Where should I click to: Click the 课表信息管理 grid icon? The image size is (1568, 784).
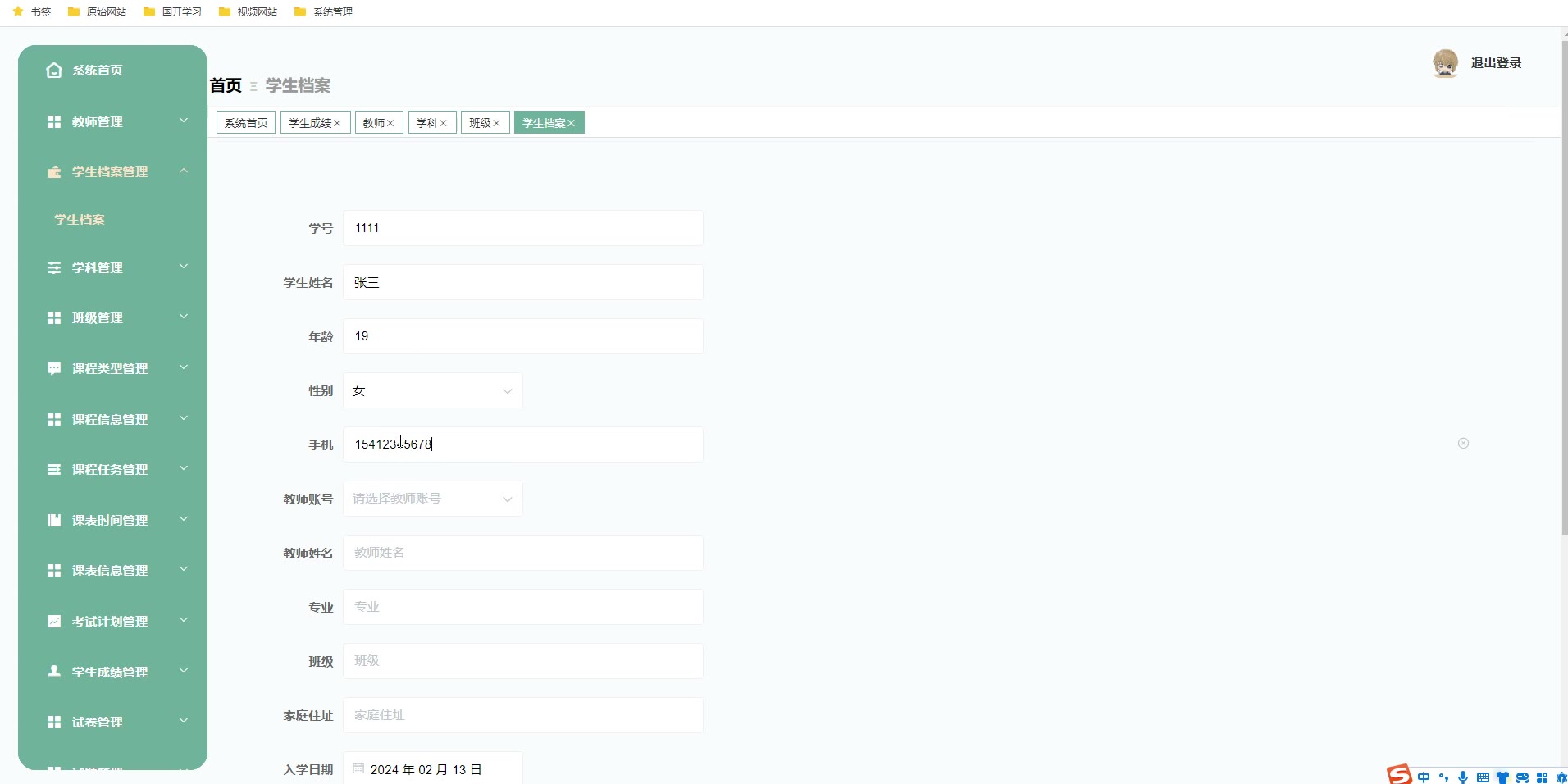[54, 570]
